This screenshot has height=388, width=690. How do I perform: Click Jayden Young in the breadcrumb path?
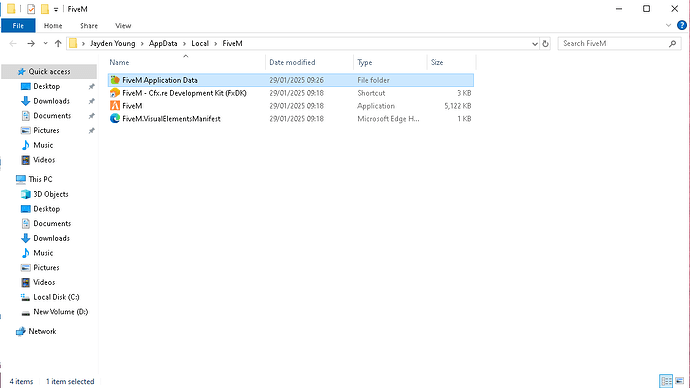113,43
